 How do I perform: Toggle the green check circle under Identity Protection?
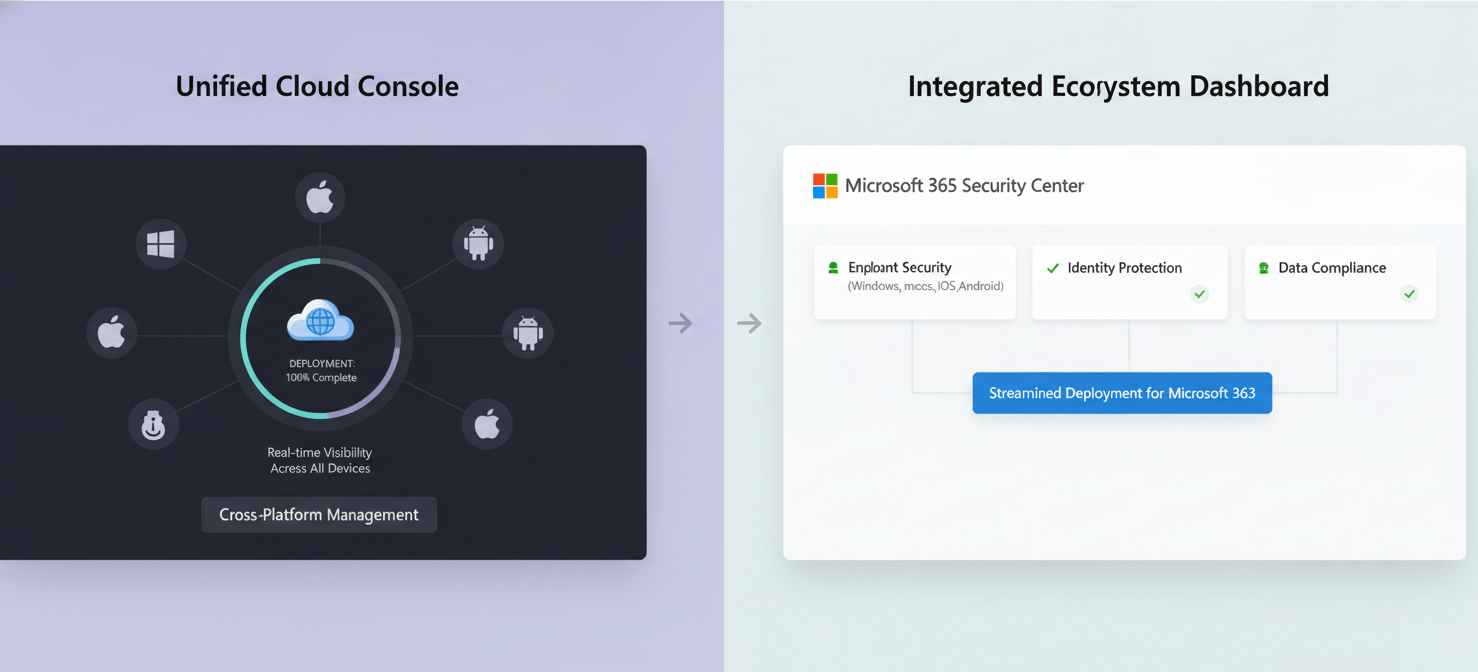pos(1200,294)
